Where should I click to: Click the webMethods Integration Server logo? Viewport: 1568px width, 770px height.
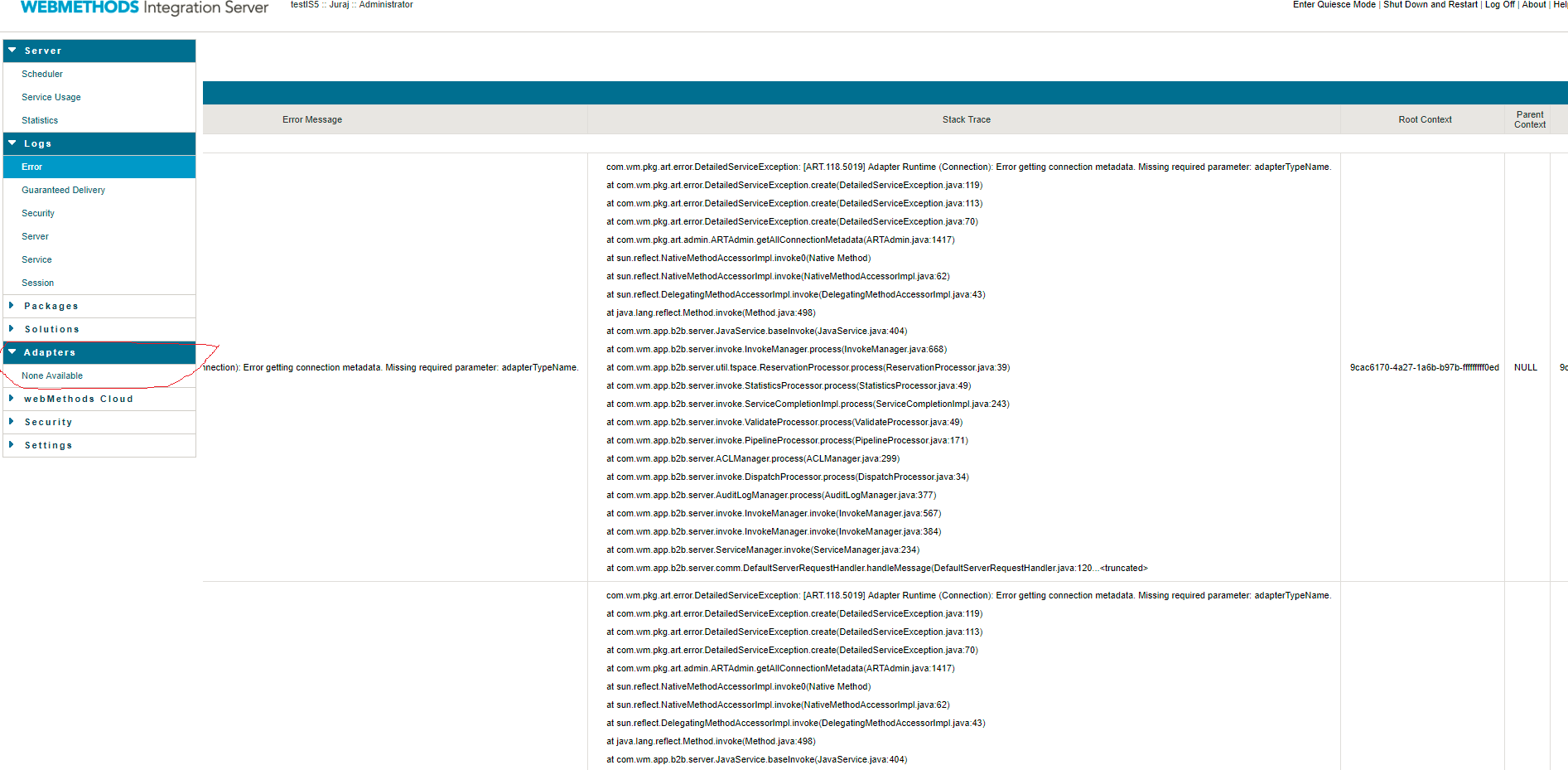point(144,7)
